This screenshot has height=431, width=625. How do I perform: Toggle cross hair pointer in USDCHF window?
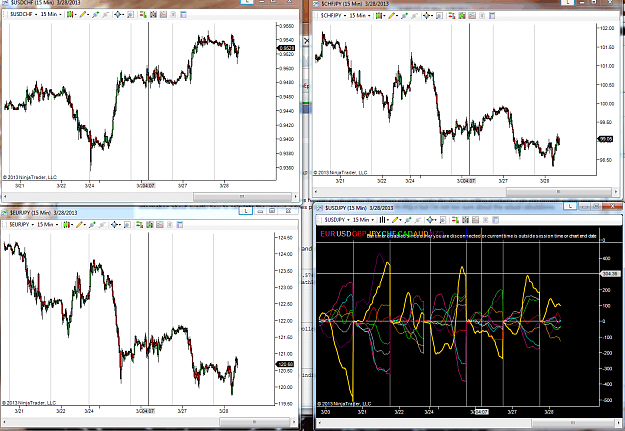[x=118, y=14]
